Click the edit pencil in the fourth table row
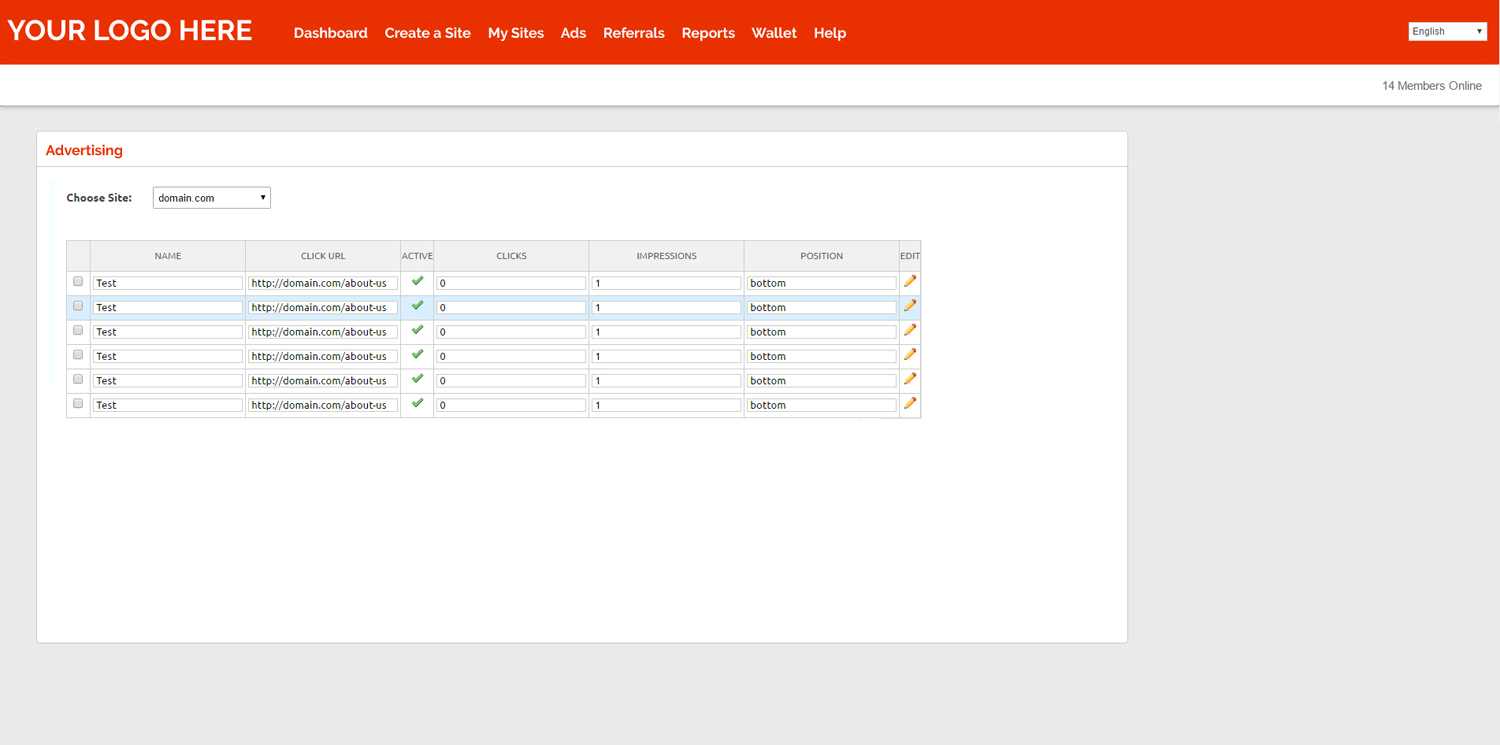Screen dimensions: 1500x745 [x=910, y=355]
